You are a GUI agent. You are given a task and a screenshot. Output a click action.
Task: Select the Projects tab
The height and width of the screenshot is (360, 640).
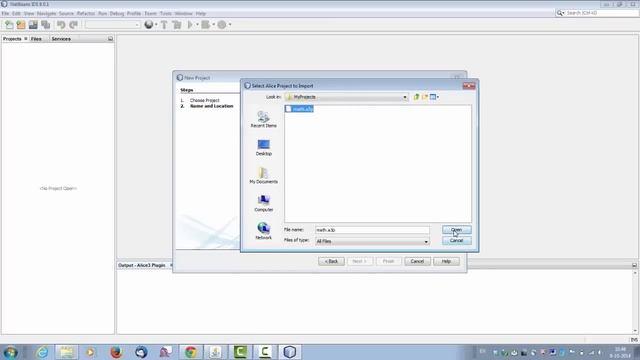pyautogui.click(x=12, y=39)
